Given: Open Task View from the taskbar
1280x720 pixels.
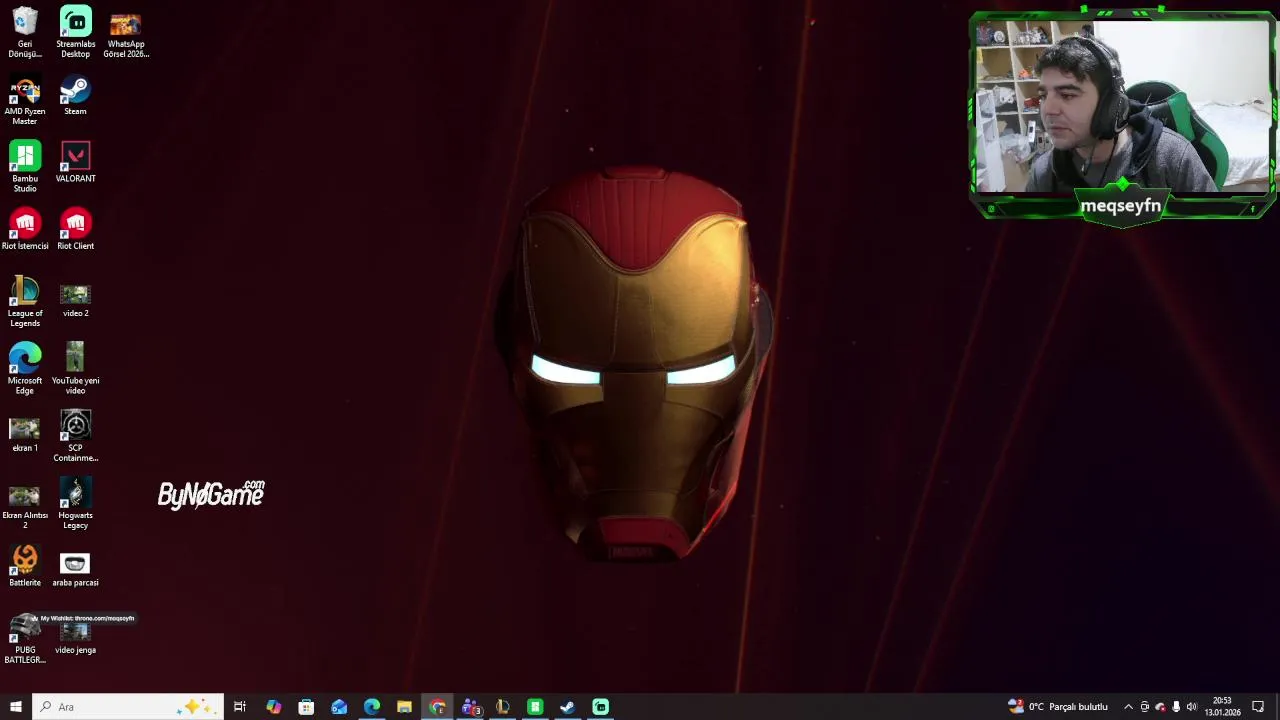Looking at the screenshot, I should (x=240, y=707).
